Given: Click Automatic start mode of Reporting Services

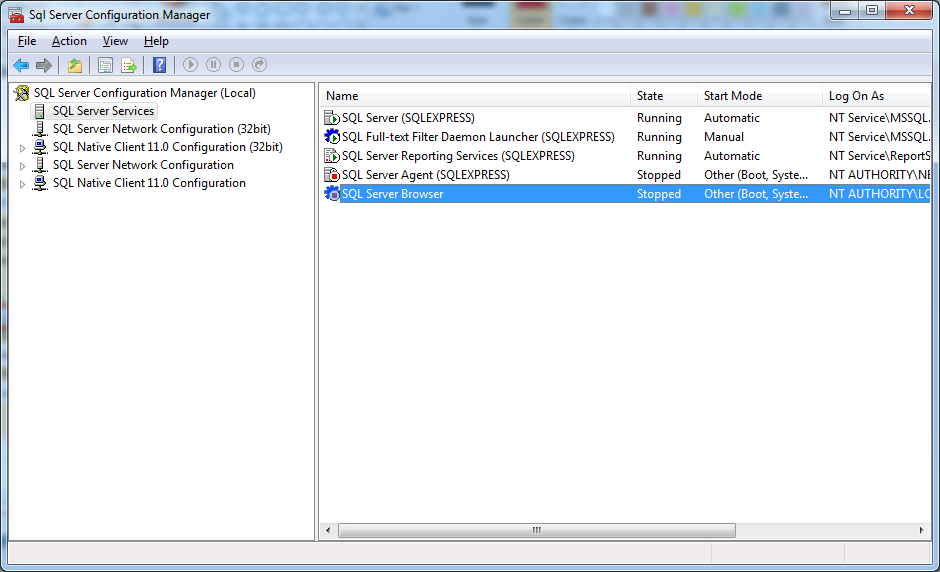Looking at the screenshot, I should coord(731,156).
